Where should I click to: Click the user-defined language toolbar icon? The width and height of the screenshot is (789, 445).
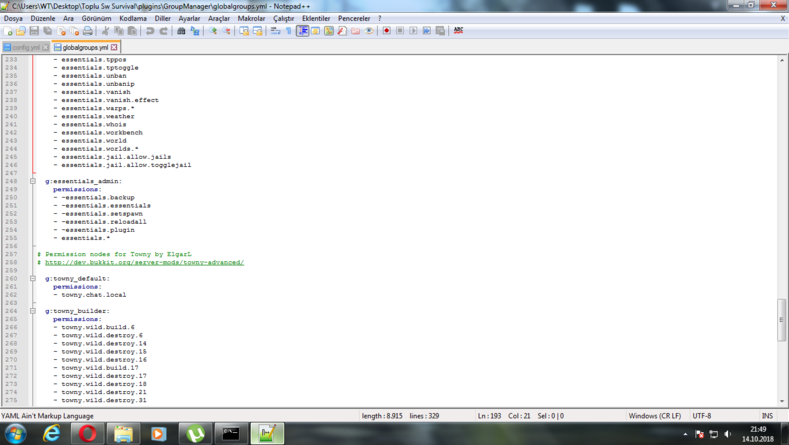click(315, 31)
